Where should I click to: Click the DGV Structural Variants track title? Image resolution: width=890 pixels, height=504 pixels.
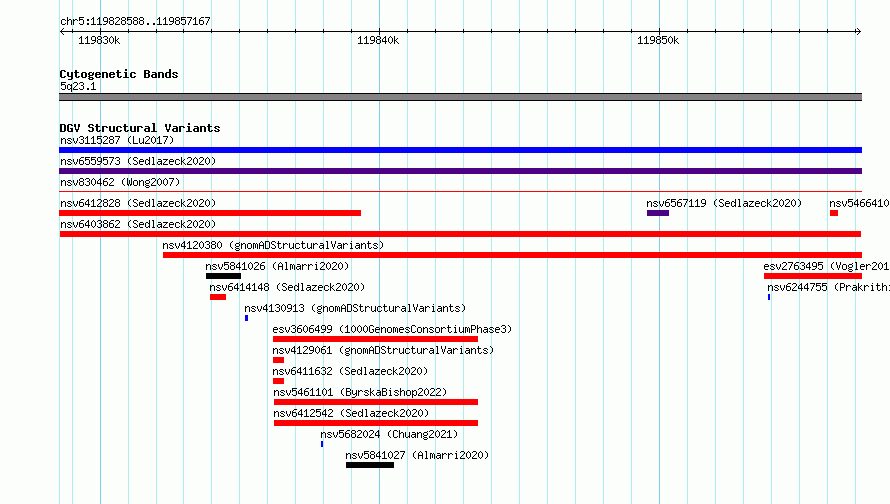140,128
